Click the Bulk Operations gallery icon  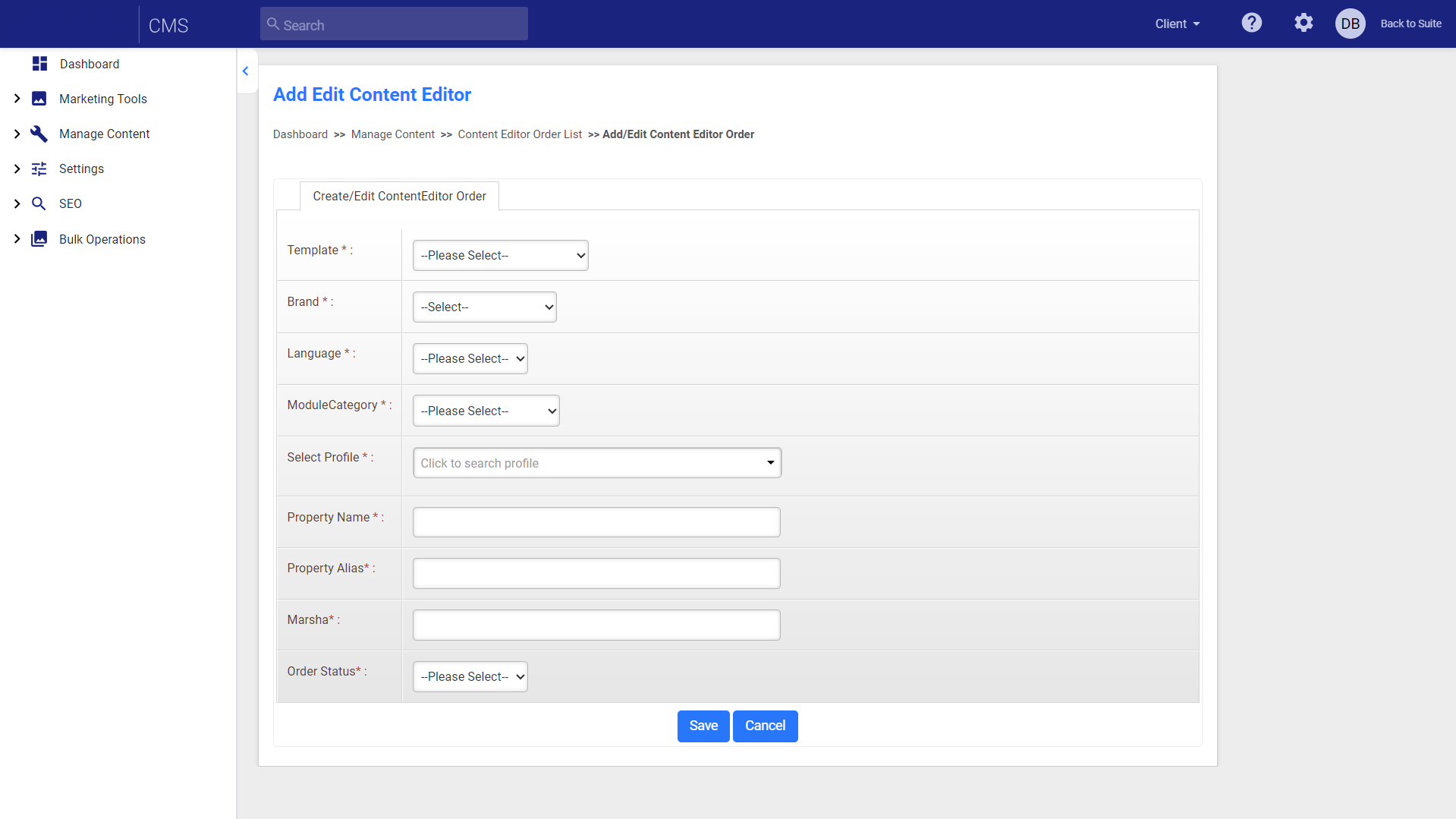click(39, 239)
